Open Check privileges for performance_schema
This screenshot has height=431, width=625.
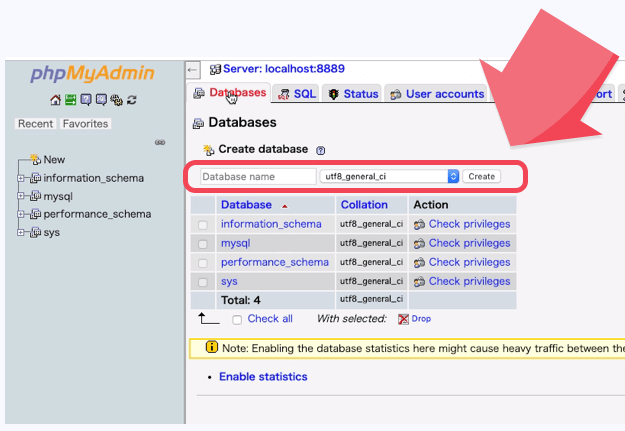tap(469, 262)
